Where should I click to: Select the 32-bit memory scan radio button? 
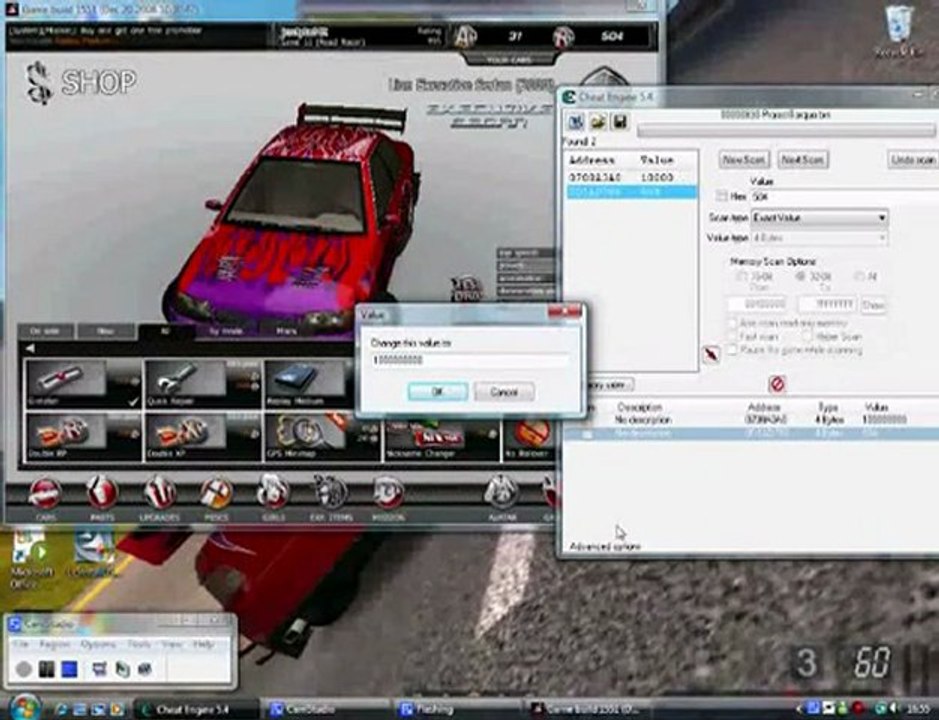(x=800, y=276)
